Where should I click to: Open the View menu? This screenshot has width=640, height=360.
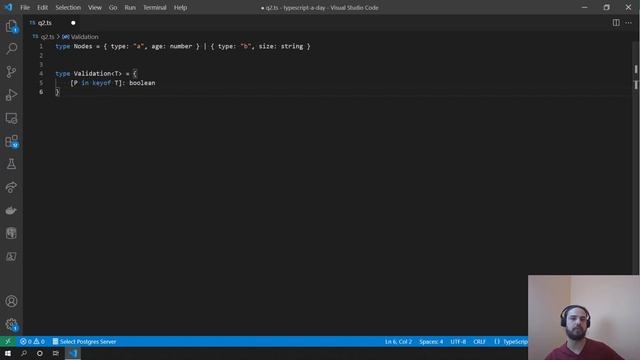point(95,7)
